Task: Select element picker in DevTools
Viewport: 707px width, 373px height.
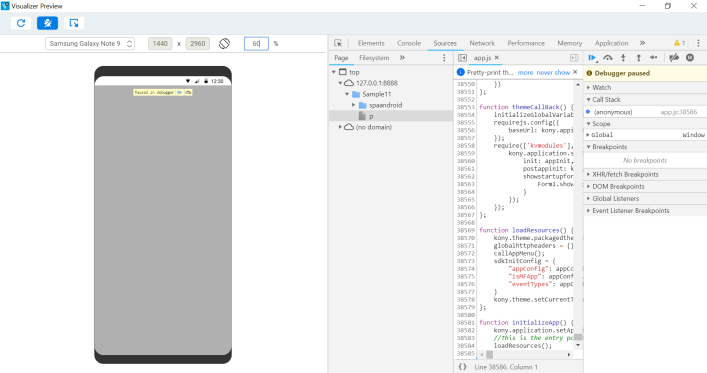Action: 338,43
